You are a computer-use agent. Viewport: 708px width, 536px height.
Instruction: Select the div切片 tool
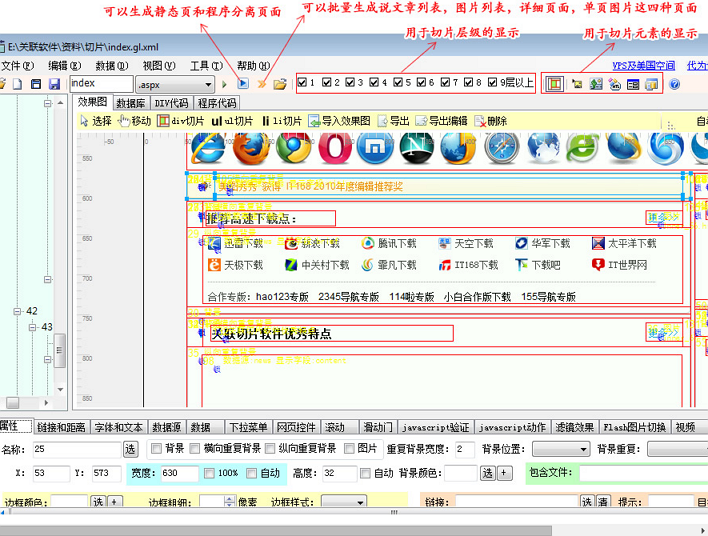coord(181,121)
